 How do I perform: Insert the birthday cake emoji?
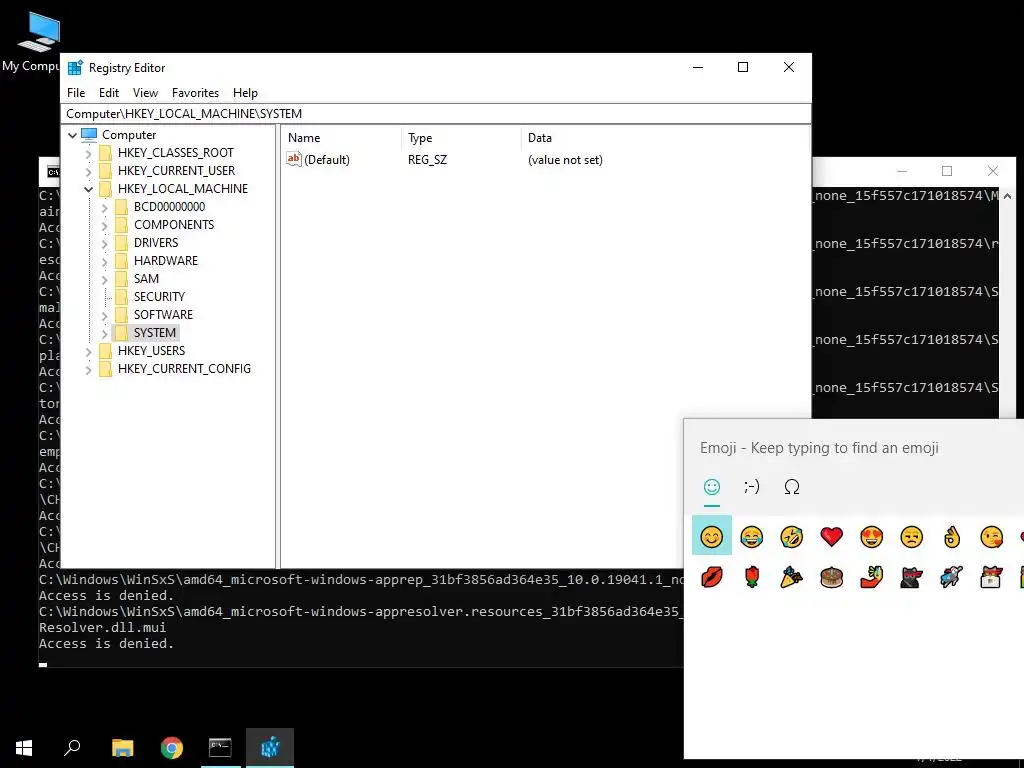(831, 577)
